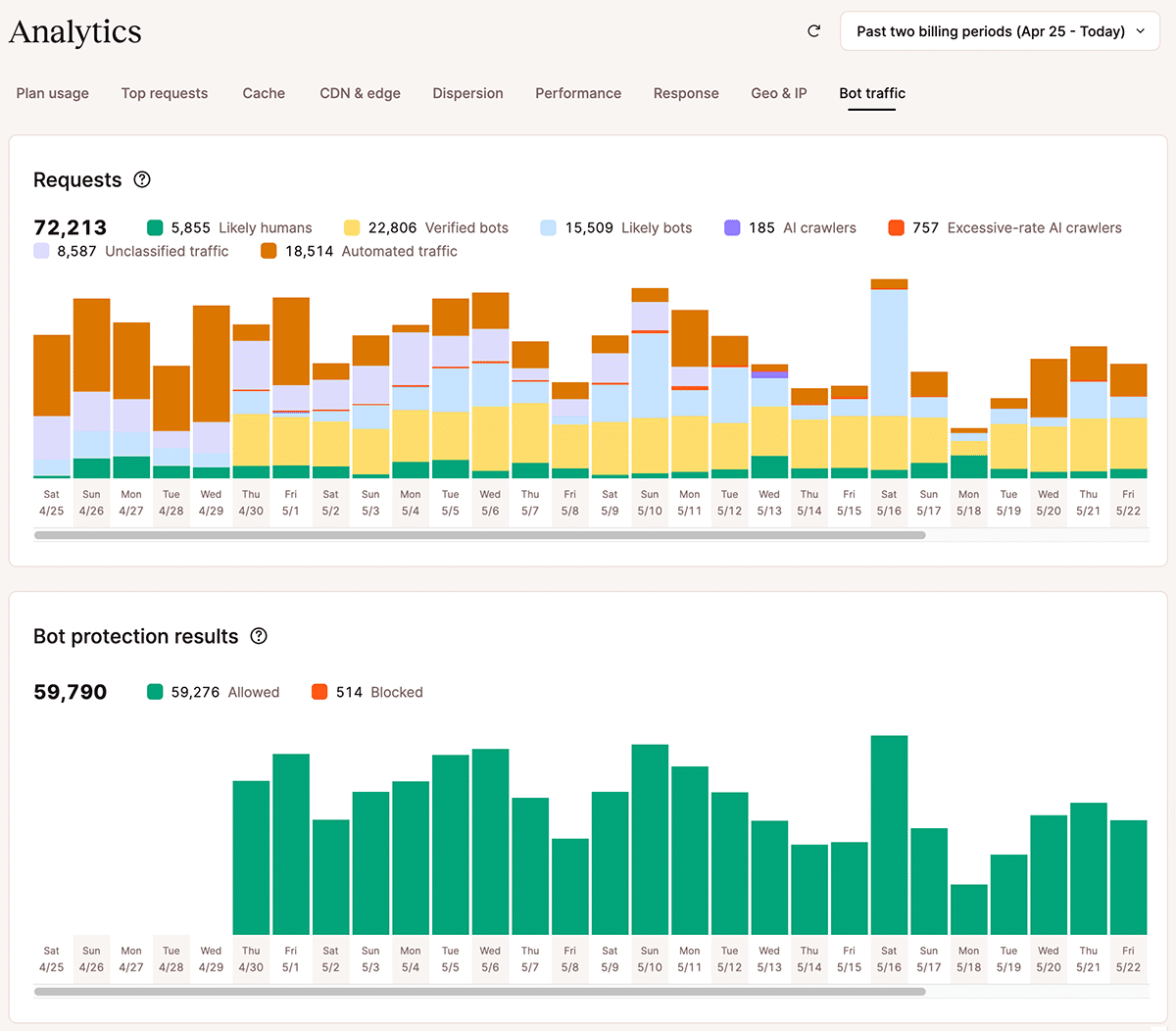Click the 'Sat 4/25' axis label in Bot protection chart
The width and height of the screenshot is (1176, 1031).
52,959
